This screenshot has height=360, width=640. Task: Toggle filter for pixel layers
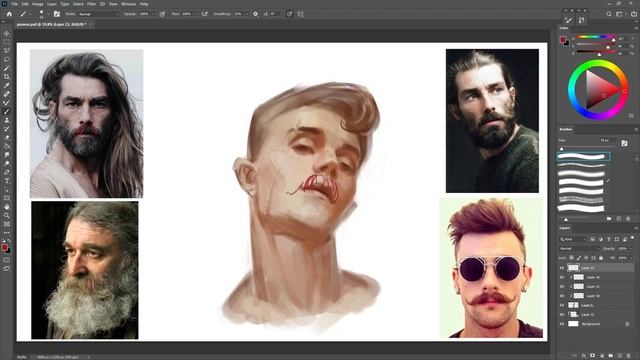pos(593,239)
